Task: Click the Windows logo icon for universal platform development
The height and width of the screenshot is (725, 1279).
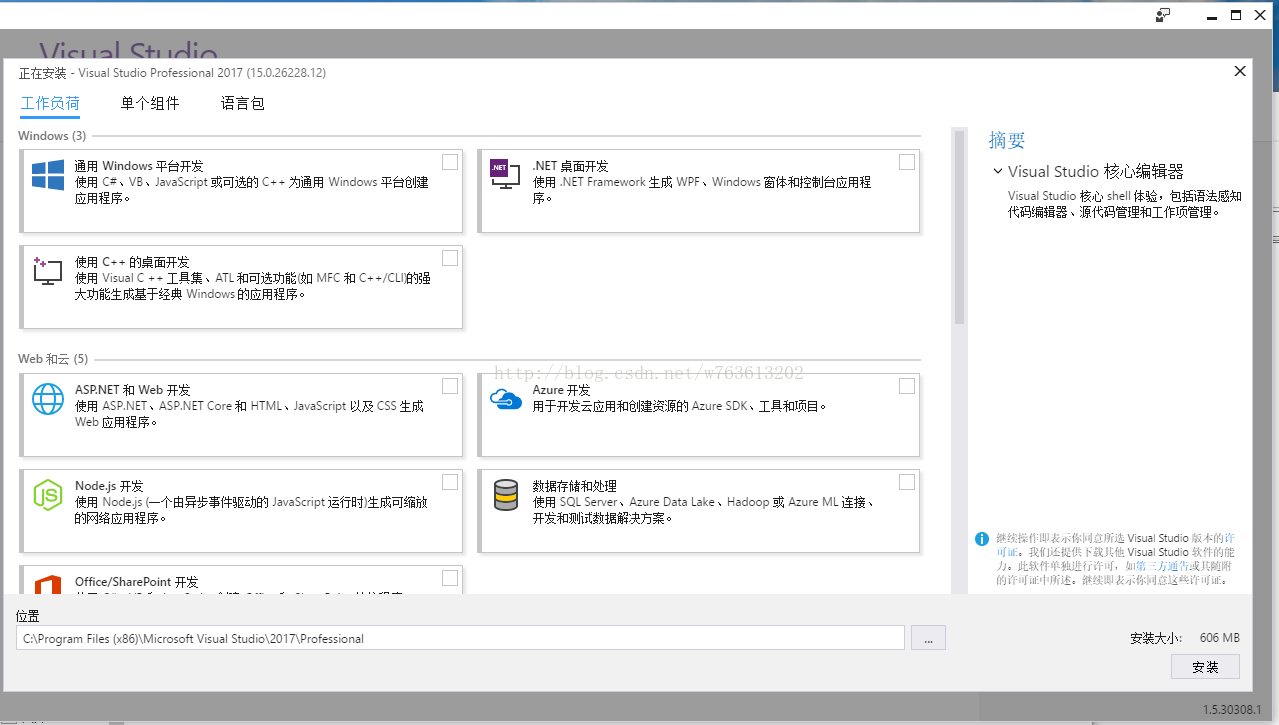Action: point(48,175)
